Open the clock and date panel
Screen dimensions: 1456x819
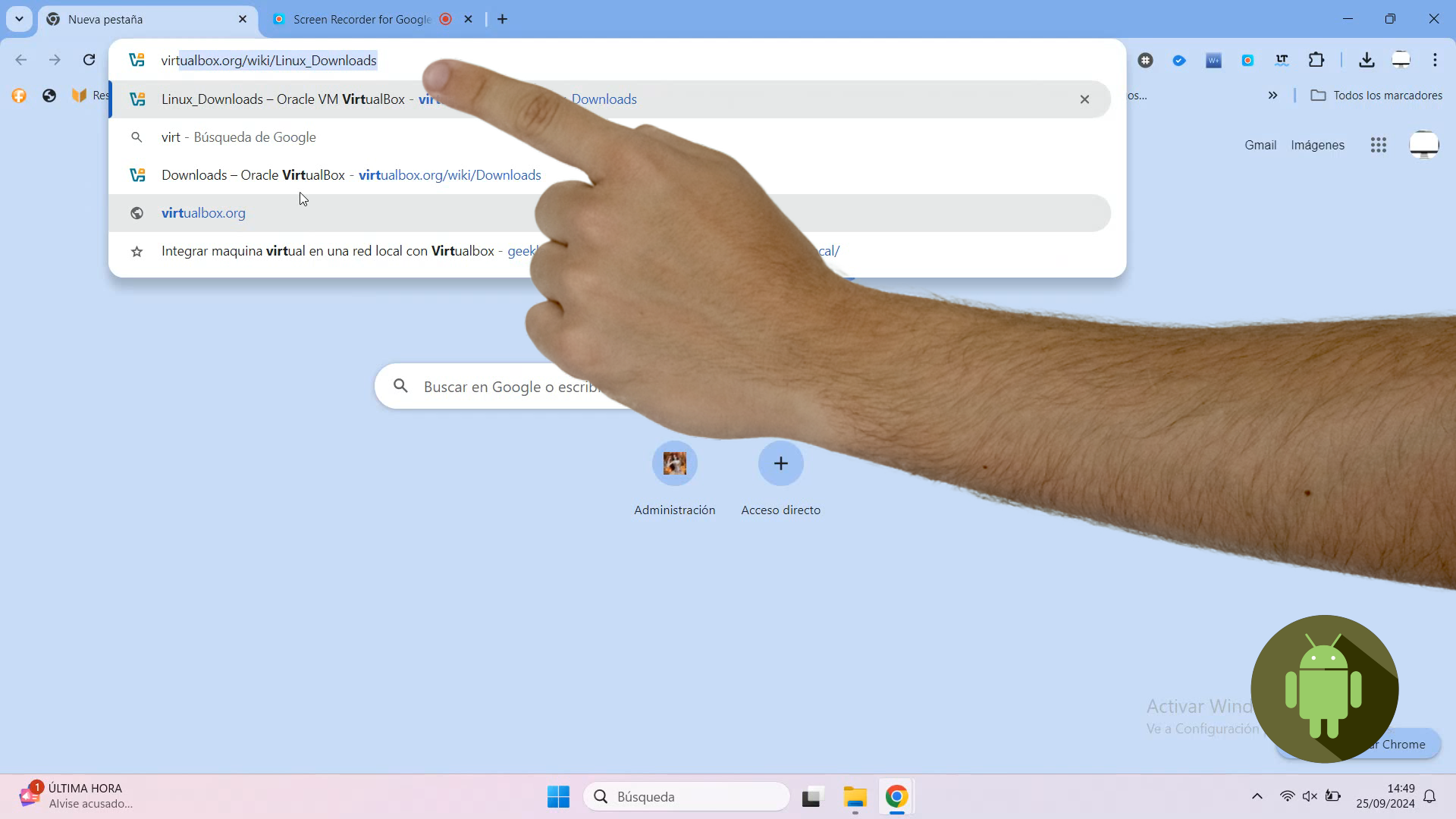click(x=1385, y=796)
